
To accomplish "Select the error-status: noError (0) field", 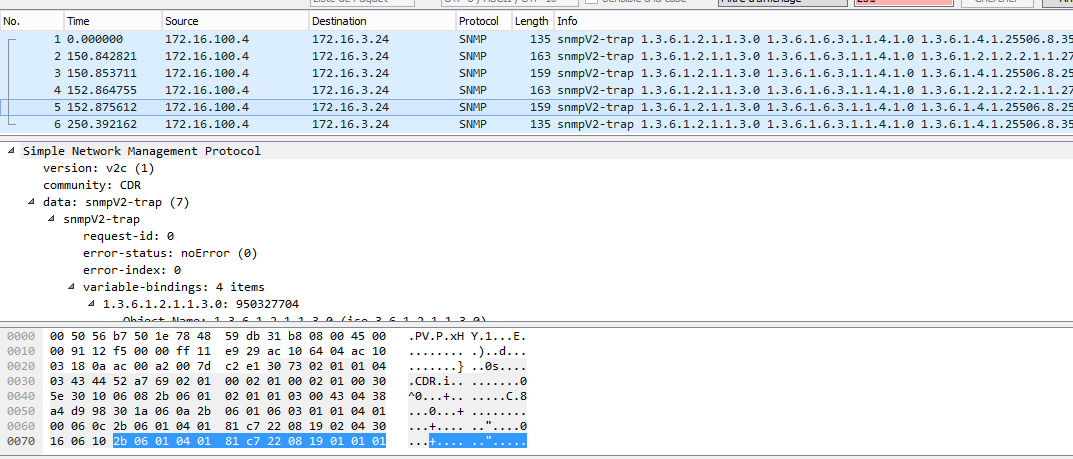I will [x=170, y=253].
